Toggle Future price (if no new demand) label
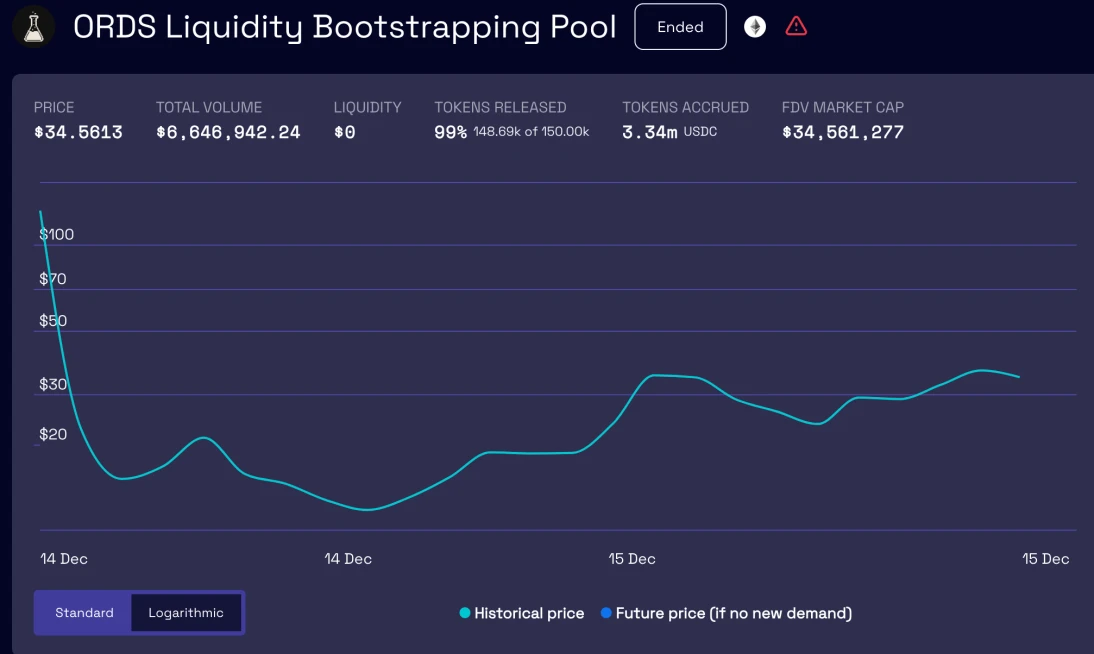 (733, 613)
